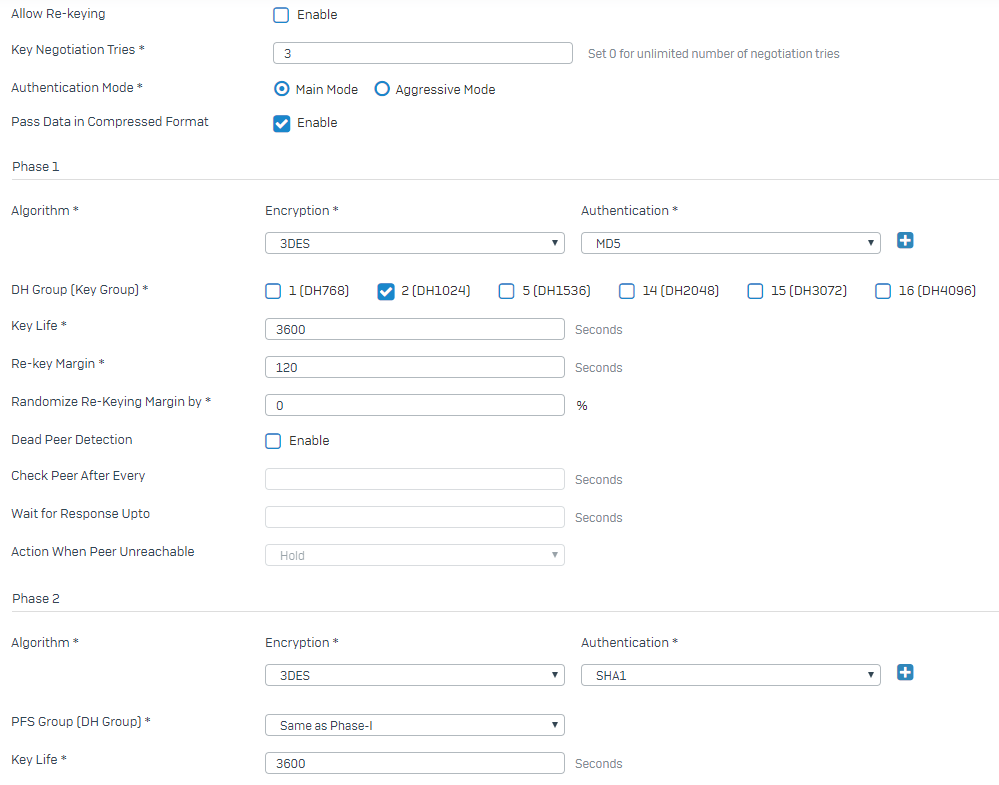Open Phase 1 Encryption 3DES dropdown
Viewport: 999px width, 785px height.
(x=414, y=243)
